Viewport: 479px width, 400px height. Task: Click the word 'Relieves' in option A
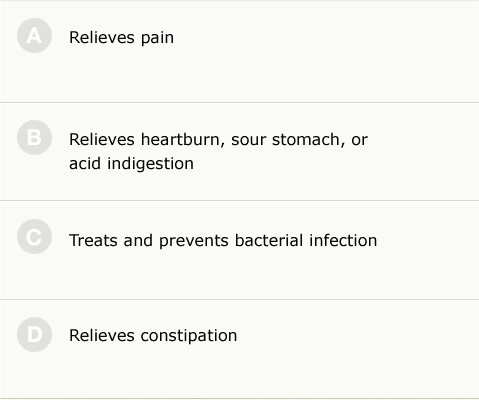tap(102, 37)
